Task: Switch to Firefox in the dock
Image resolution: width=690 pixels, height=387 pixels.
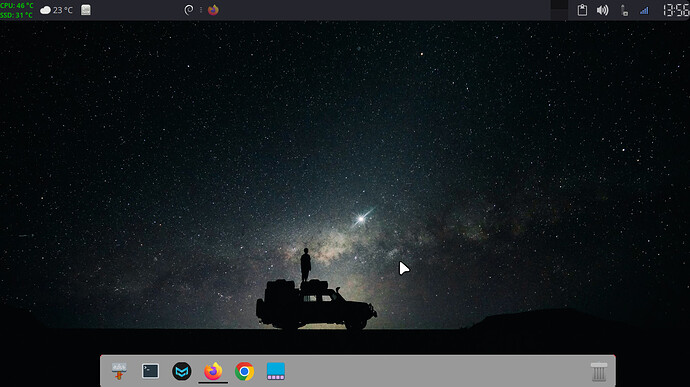Action: coord(213,371)
